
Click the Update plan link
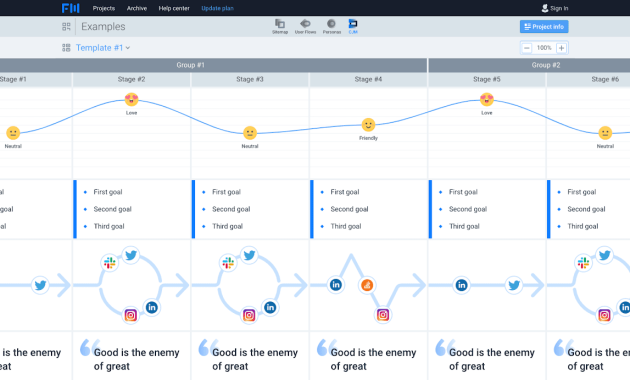217,8
